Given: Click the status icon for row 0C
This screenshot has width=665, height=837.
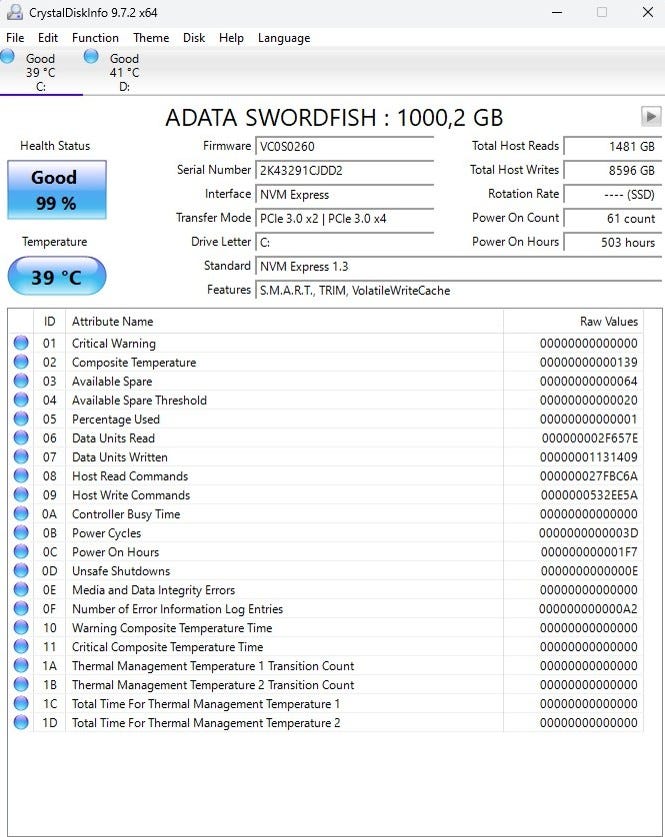Looking at the screenshot, I should pyautogui.click(x=21, y=551).
